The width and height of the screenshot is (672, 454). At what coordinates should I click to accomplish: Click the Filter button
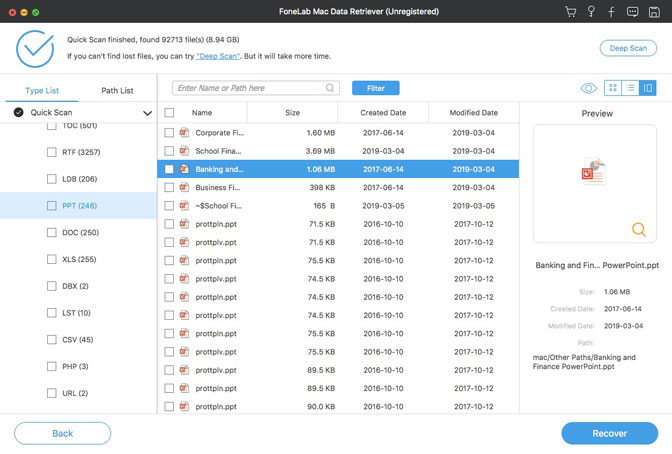point(375,88)
